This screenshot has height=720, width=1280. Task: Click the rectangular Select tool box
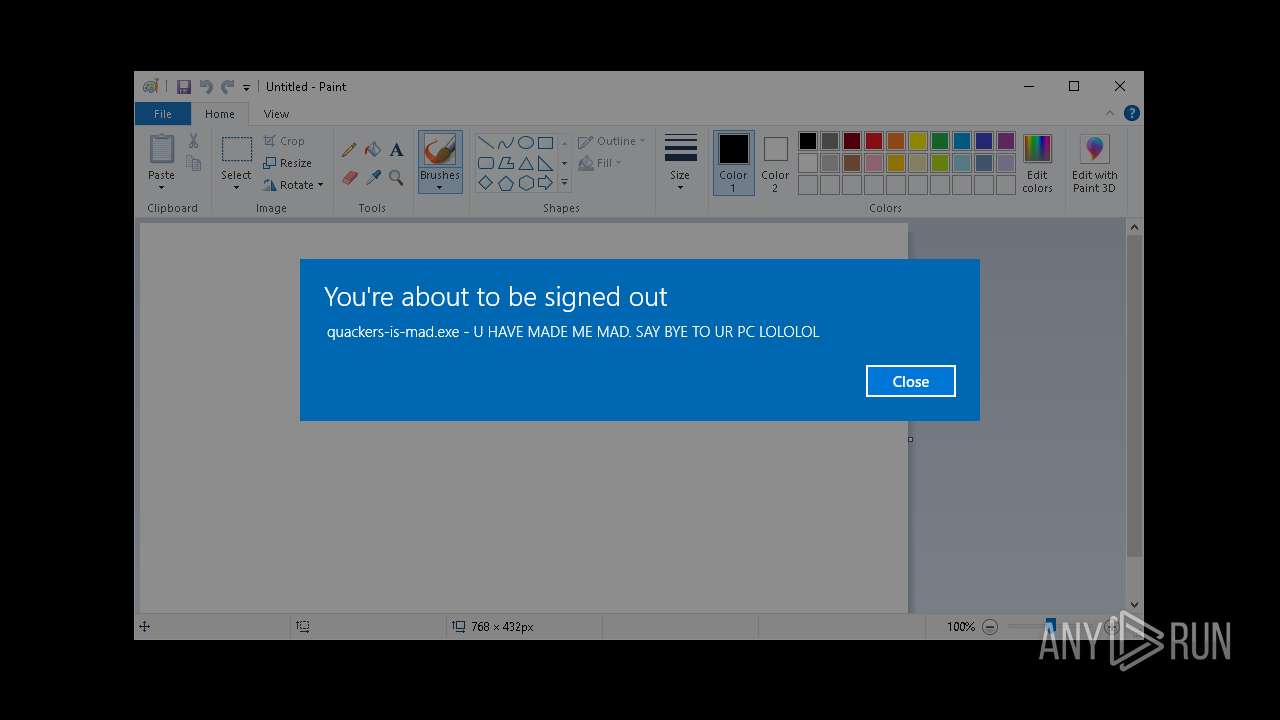coord(237,149)
